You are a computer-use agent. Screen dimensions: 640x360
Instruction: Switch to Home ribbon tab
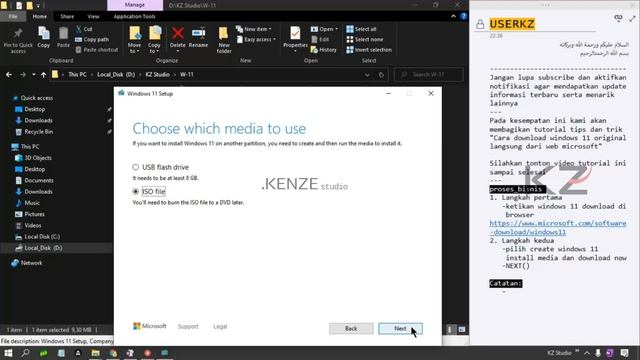click(40, 16)
